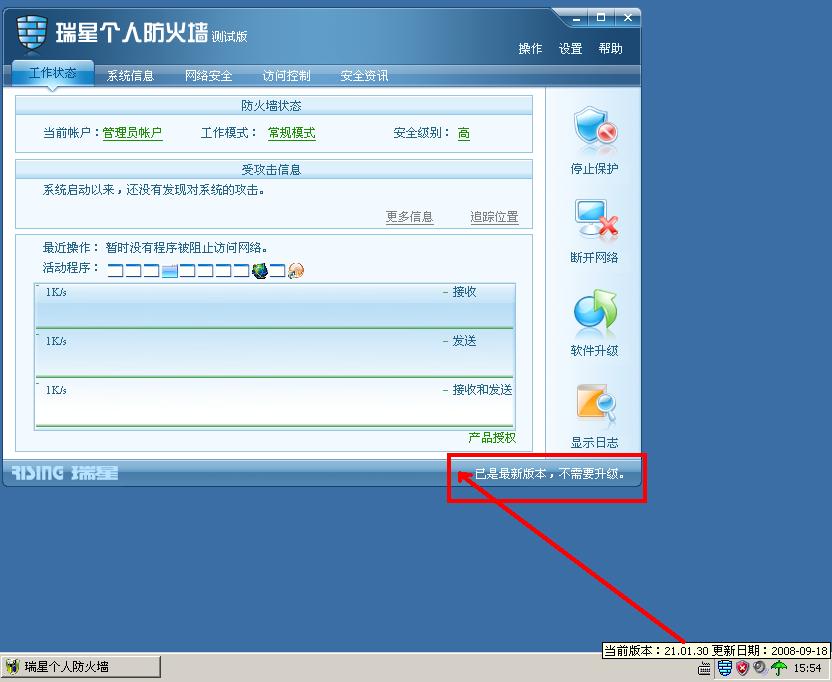Viewport: 832px width, 682px height.
Task: Click the 15:54 system clock
Action: tap(807, 668)
